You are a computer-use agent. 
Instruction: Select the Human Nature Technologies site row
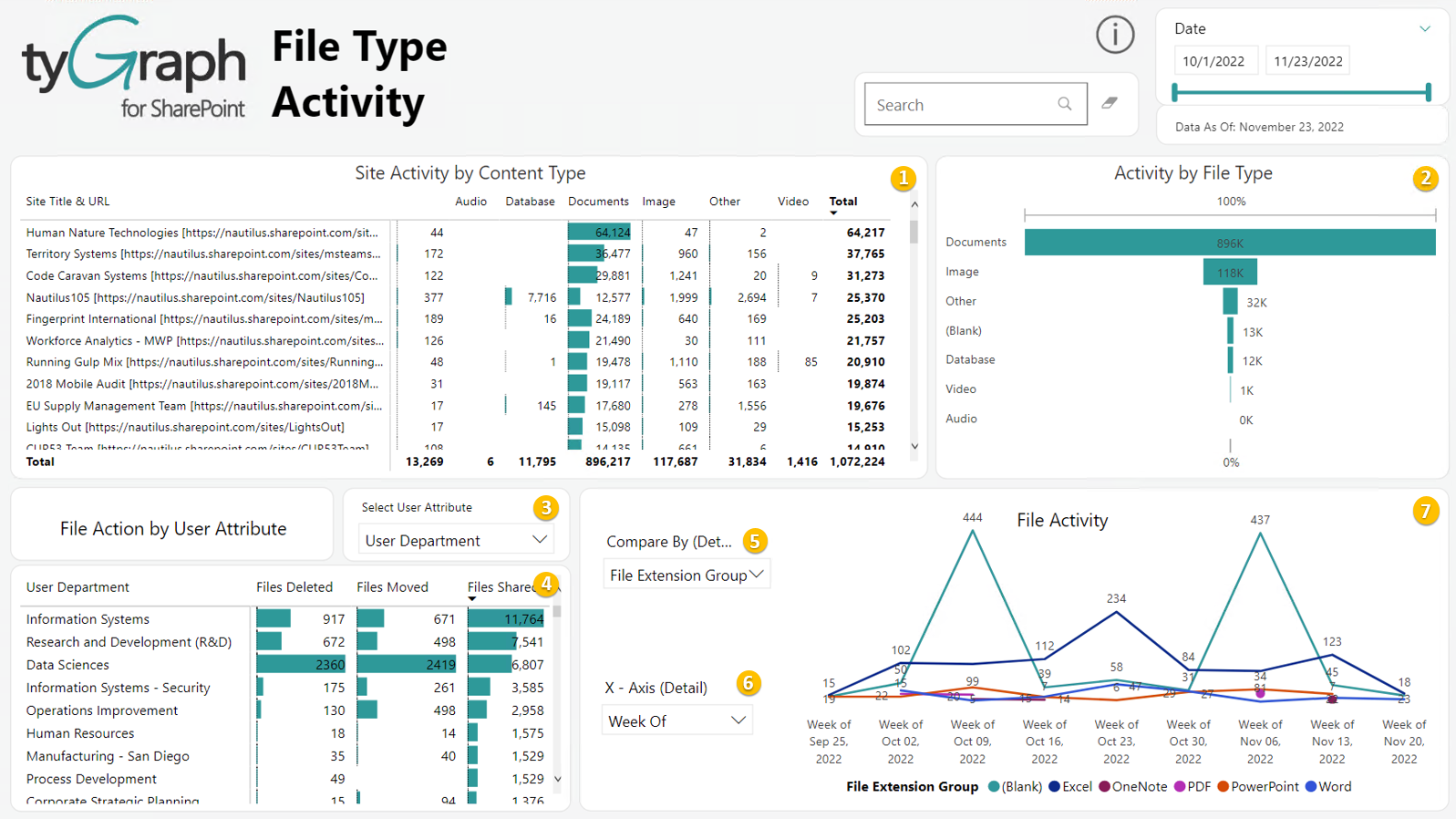(202, 233)
